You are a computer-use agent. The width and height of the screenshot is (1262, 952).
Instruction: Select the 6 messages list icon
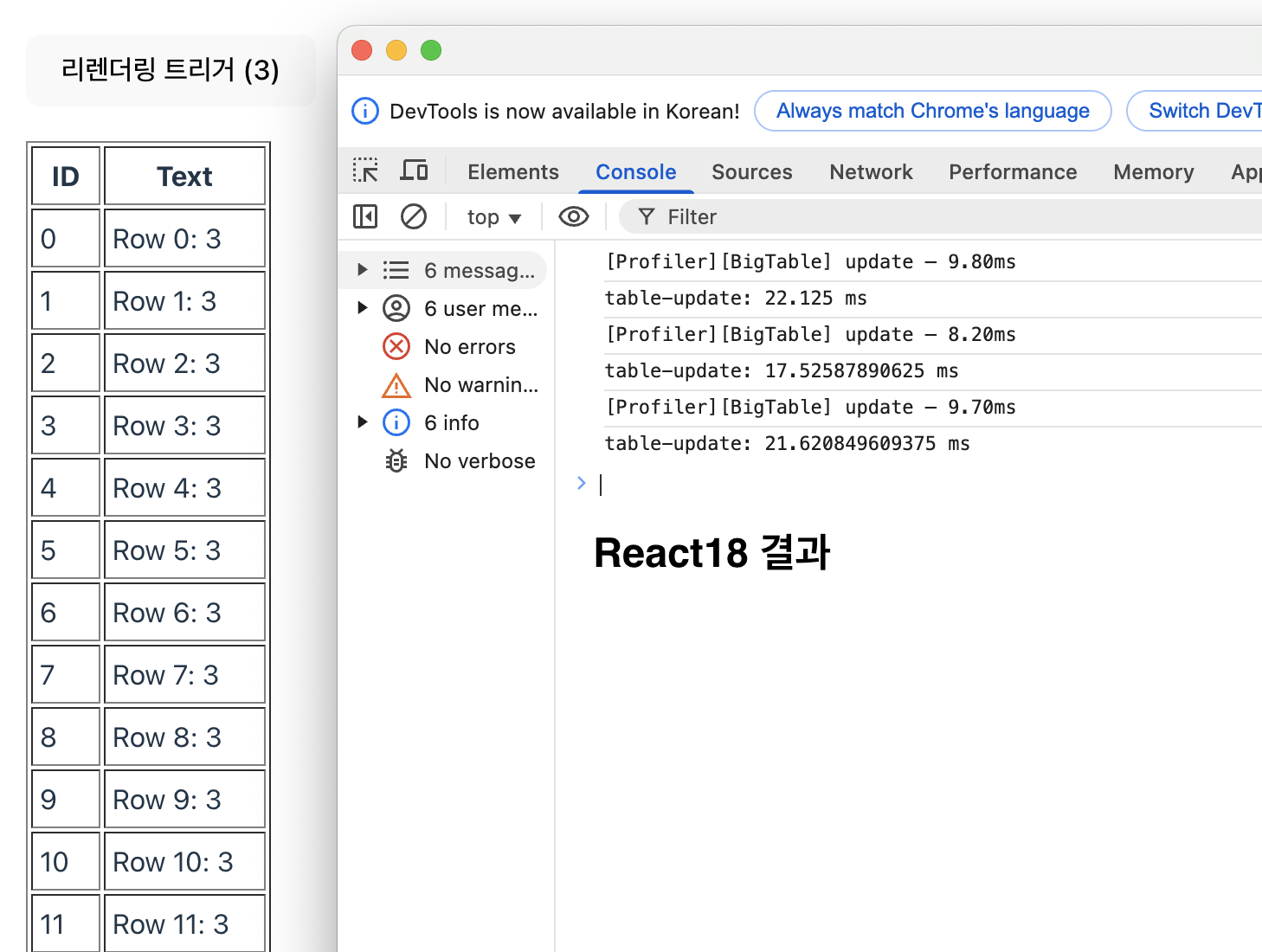click(x=396, y=270)
